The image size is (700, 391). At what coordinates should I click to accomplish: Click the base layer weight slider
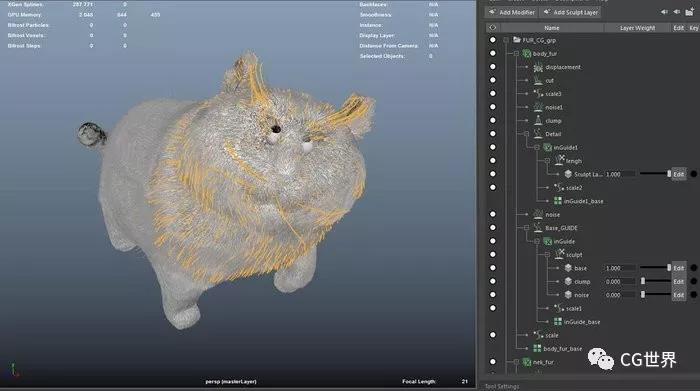(655, 268)
